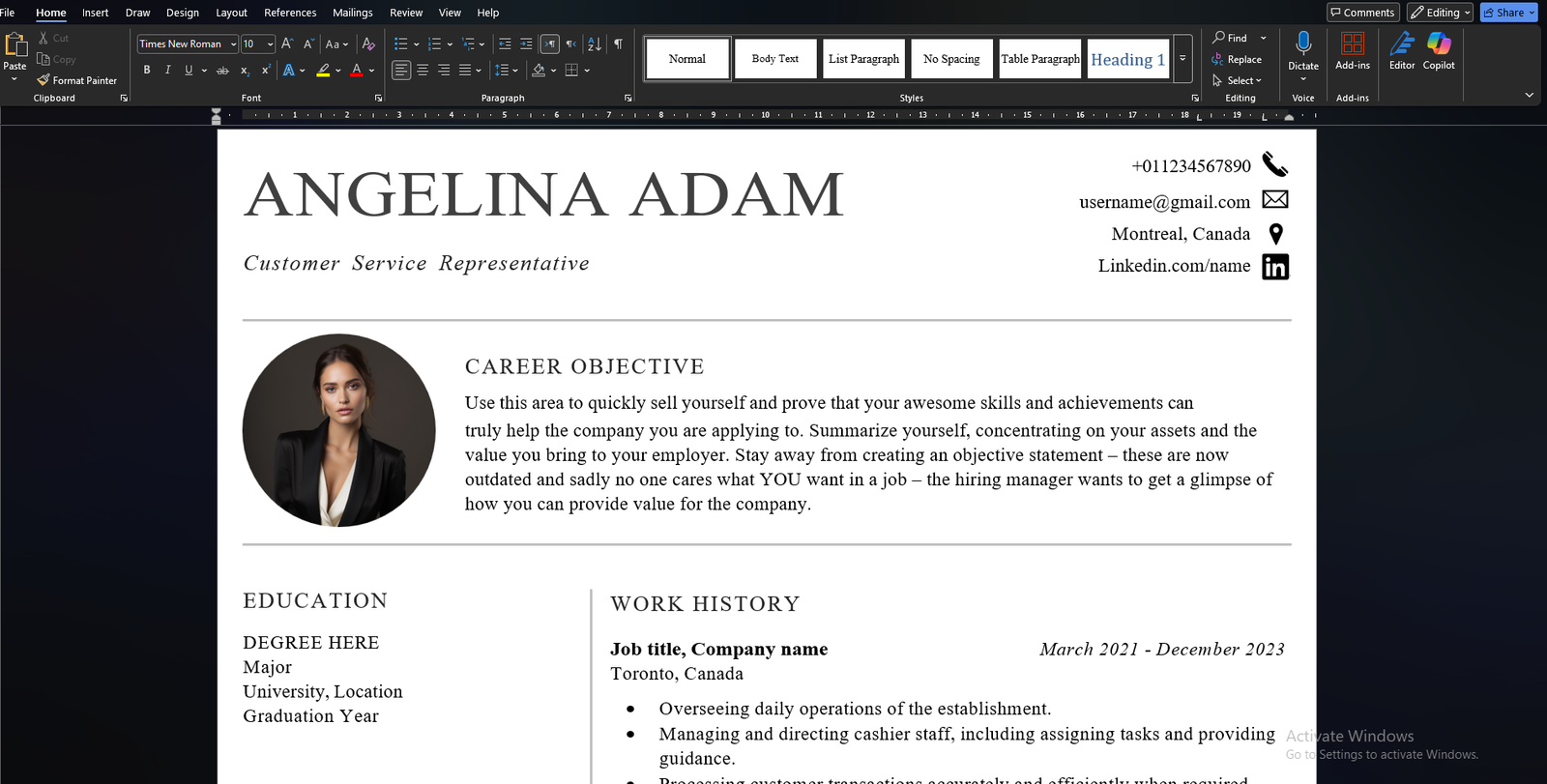Sort the selected paragraphs alphabetically
The image size is (1547, 784).
point(594,44)
